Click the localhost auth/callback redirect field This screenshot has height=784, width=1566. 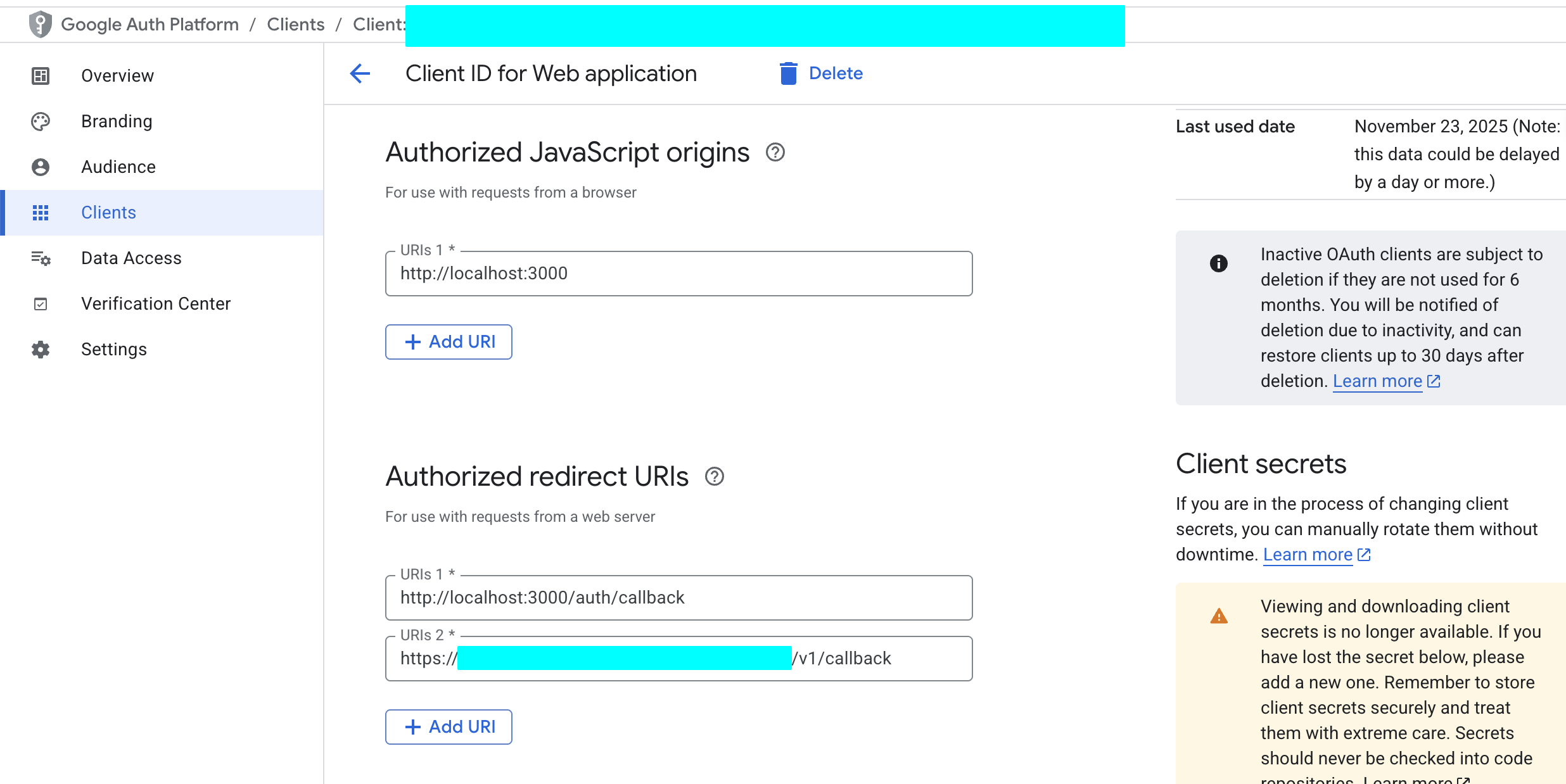(678, 598)
